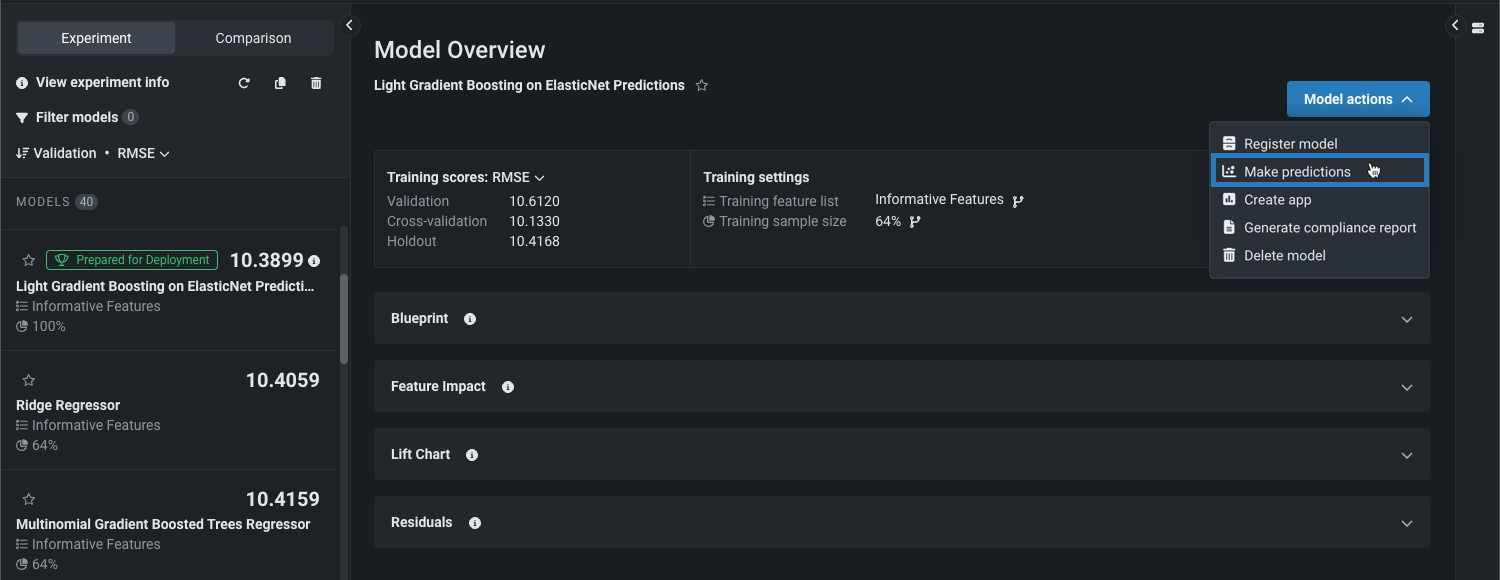Toggle favorite star beside Model Overview title

click(702, 86)
